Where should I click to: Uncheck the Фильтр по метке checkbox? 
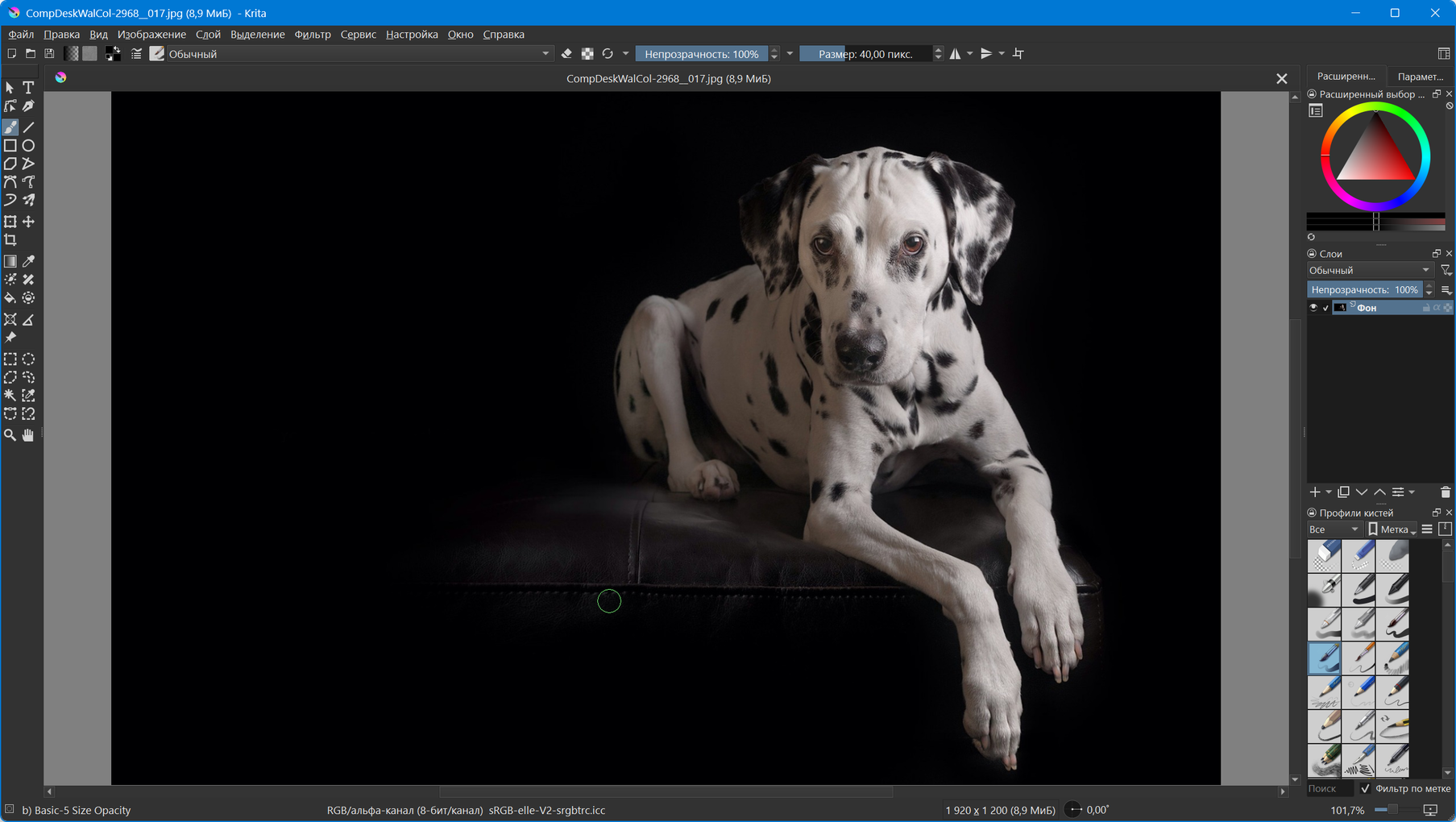click(x=1365, y=789)
